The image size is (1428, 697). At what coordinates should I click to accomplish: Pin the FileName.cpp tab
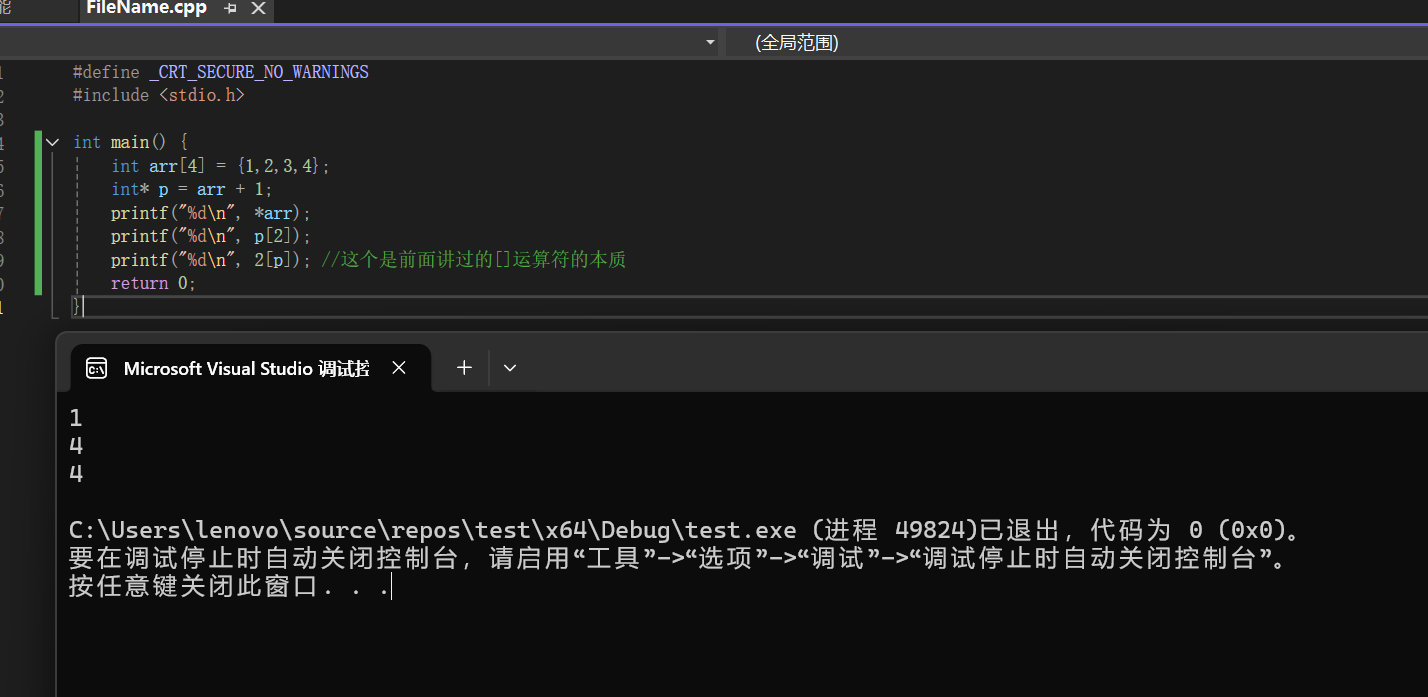(x=230, y=7)
